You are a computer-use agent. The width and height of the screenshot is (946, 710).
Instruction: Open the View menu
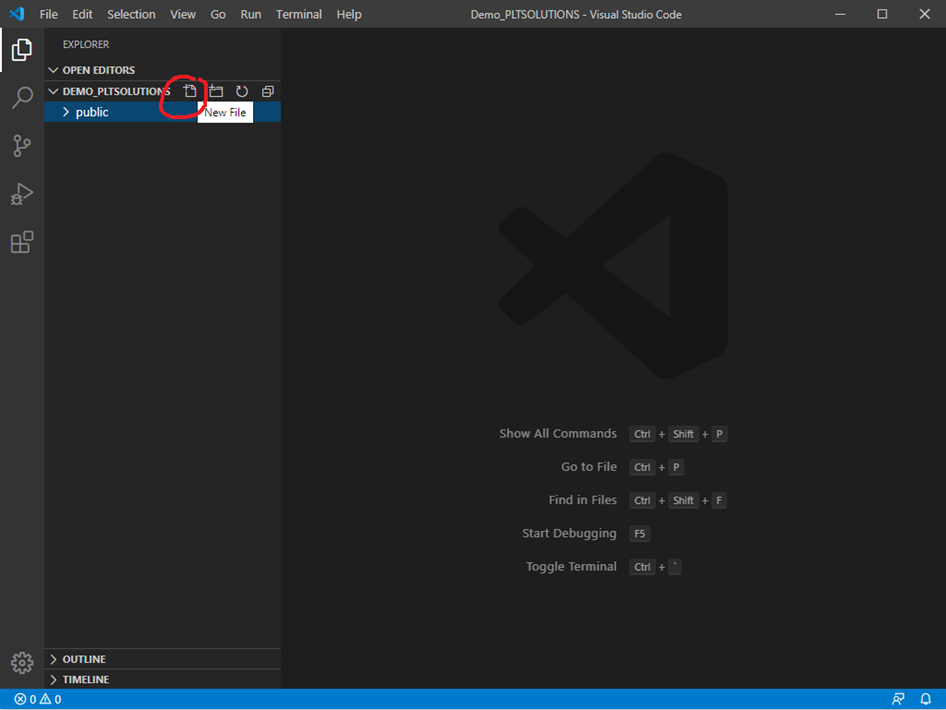183,14
